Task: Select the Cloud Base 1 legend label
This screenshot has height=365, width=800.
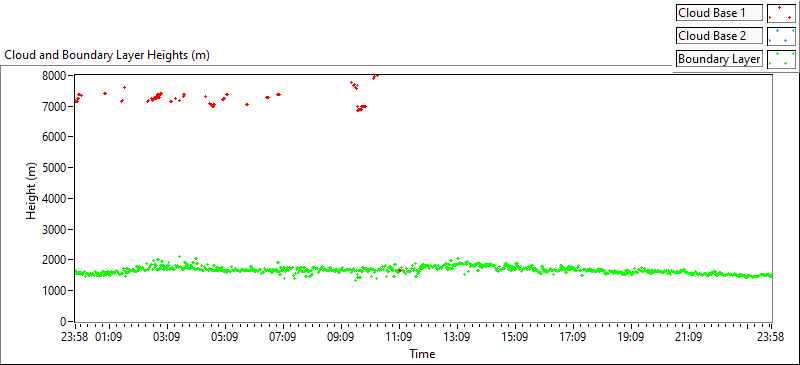Action: (x=720, y=13)
